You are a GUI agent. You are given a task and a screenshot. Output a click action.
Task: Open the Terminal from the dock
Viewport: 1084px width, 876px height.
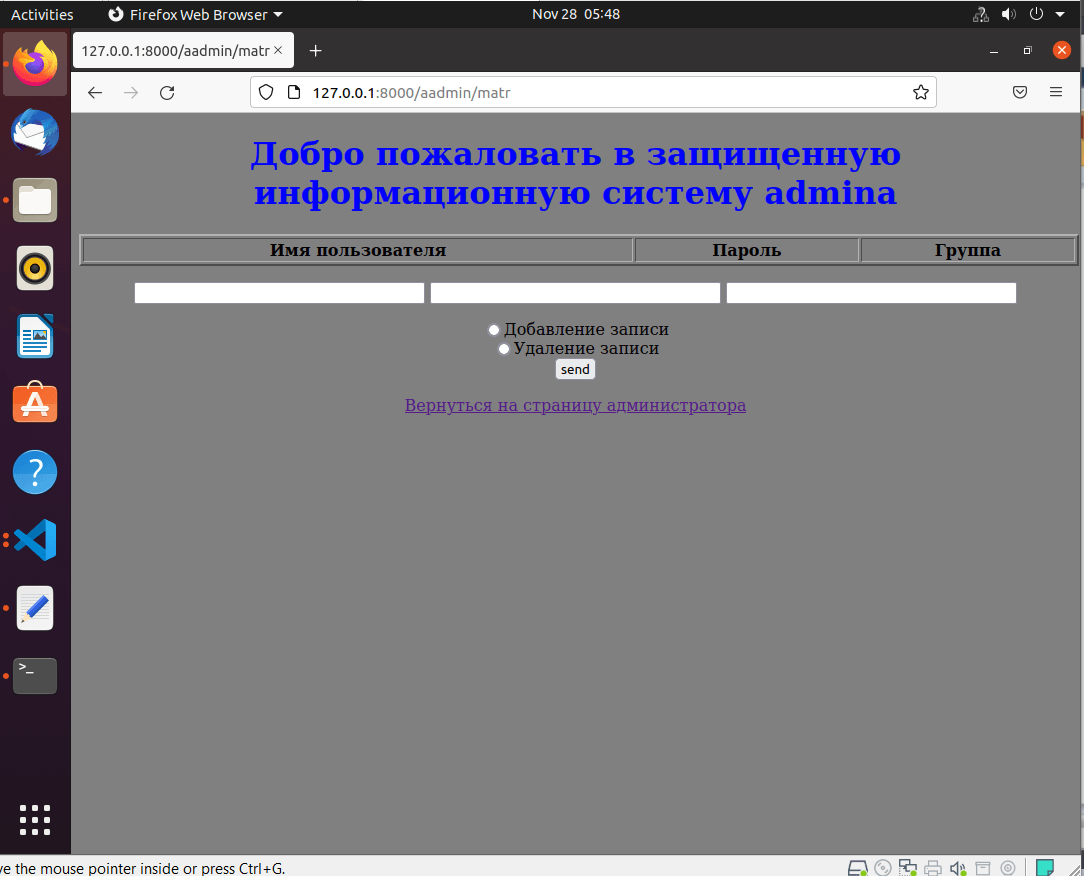coord(35,676)
